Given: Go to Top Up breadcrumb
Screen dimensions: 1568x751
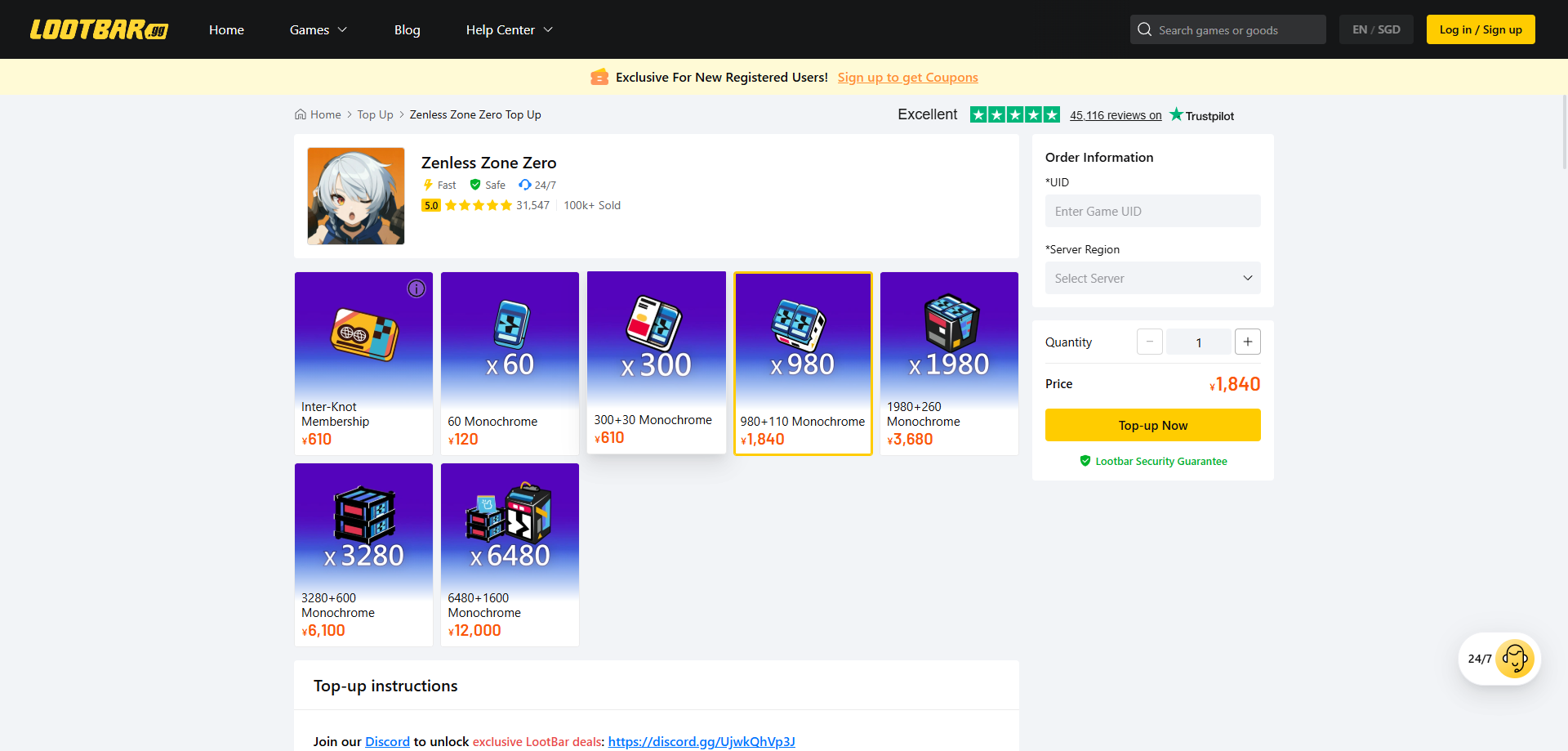Looking at the screenshot, I should tap(375, 114).
